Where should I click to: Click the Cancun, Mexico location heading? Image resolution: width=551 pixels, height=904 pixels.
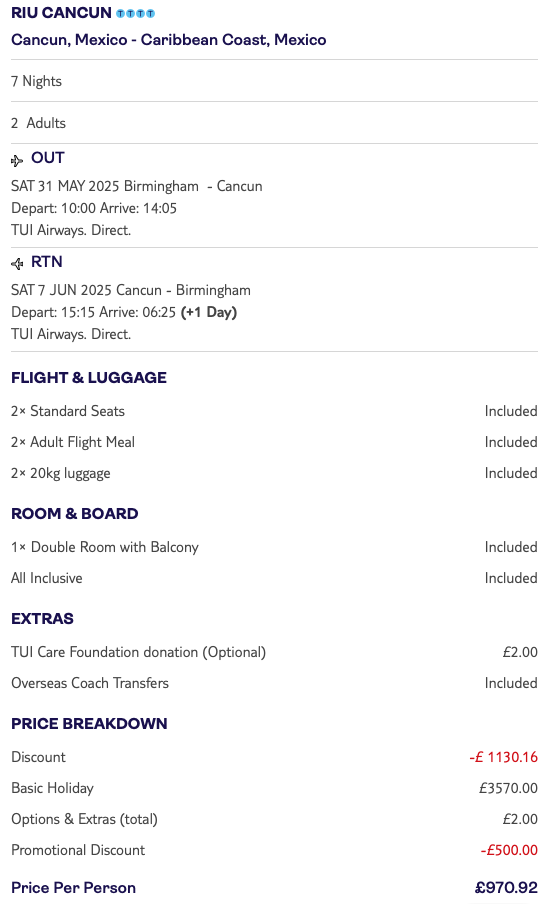pyautogui.click(x=169, y=40)
